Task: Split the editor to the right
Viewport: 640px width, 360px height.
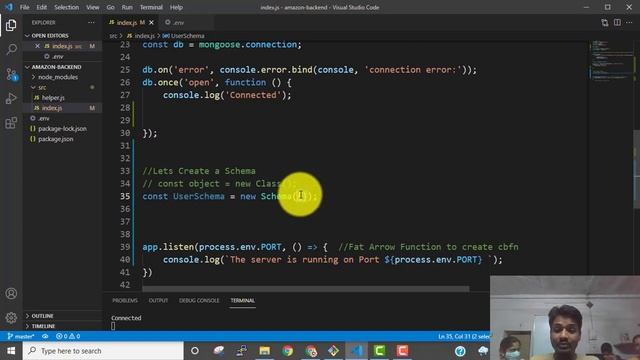Action: point(617,22)
